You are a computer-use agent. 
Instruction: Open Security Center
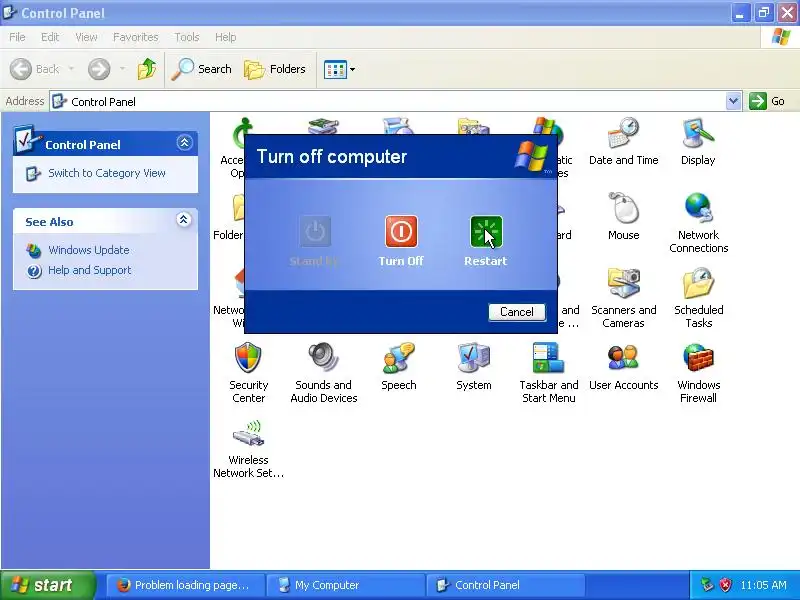pos(248,372)
